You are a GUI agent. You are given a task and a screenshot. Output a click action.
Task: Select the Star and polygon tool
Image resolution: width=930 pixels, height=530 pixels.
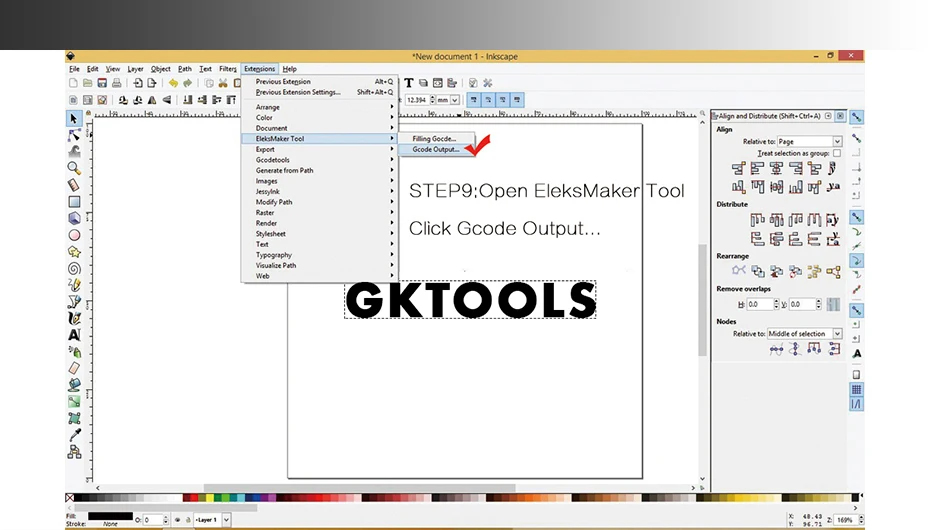(x=74, y=251)
